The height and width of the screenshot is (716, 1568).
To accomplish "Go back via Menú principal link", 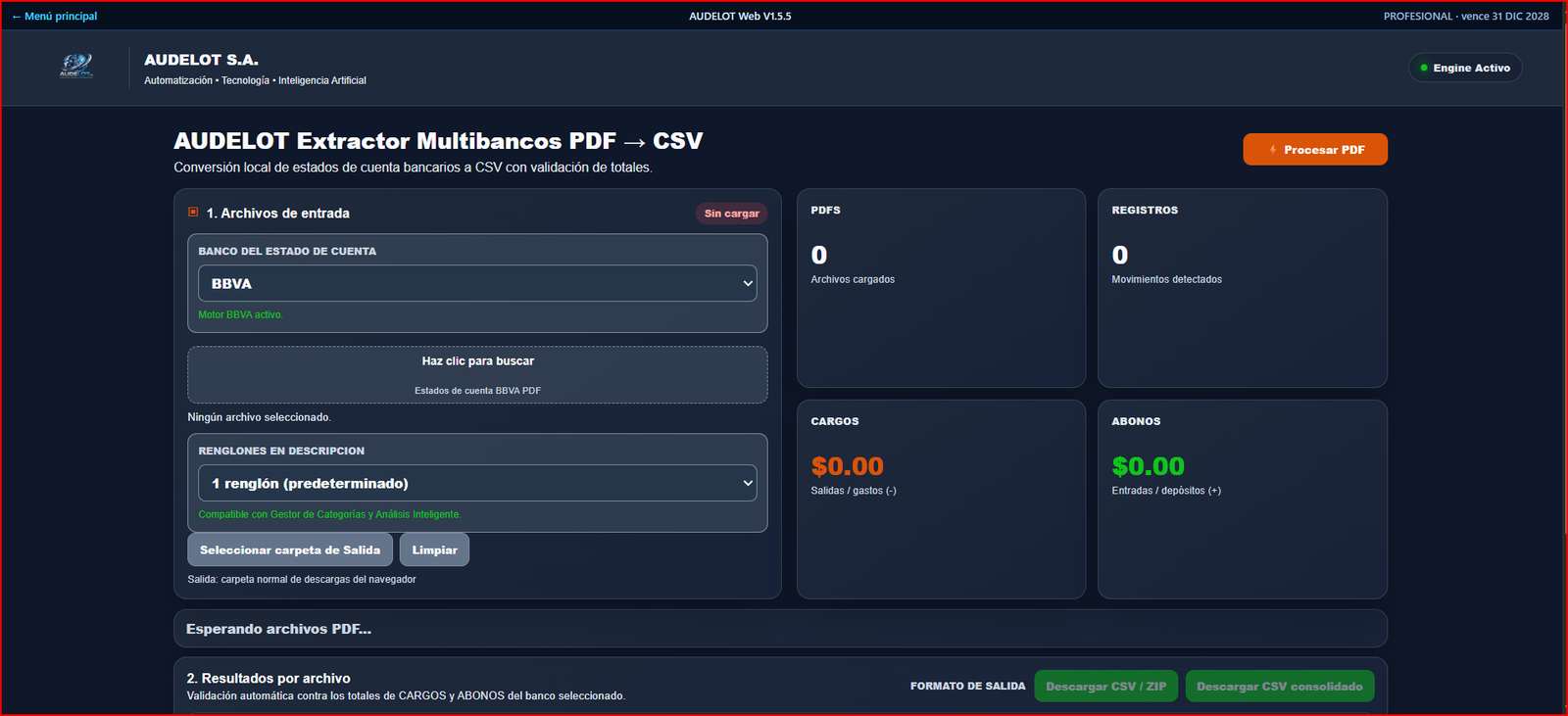I will [x=55, y=16].
